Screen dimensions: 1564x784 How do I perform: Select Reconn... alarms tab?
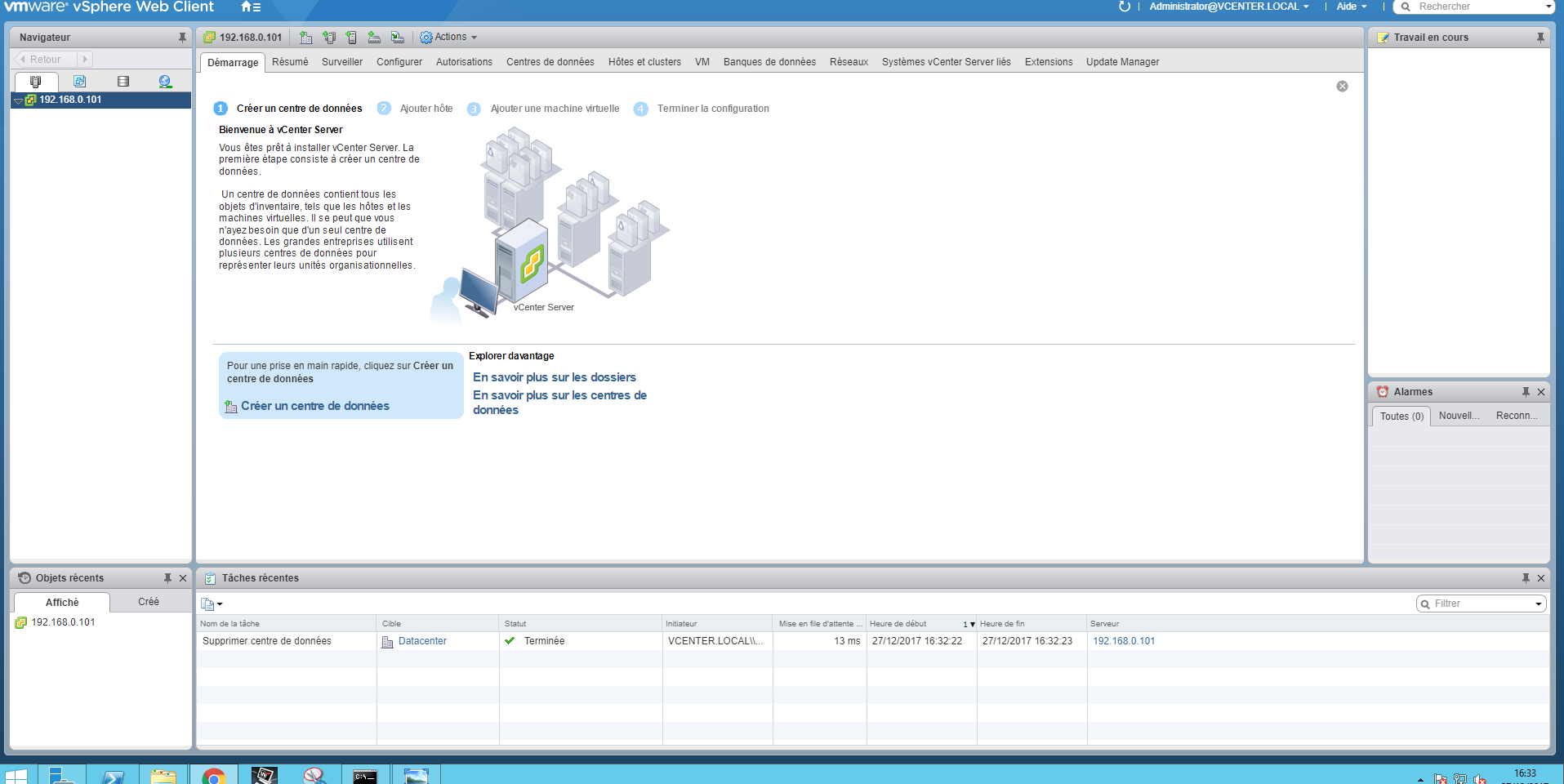coord(1517,416)
